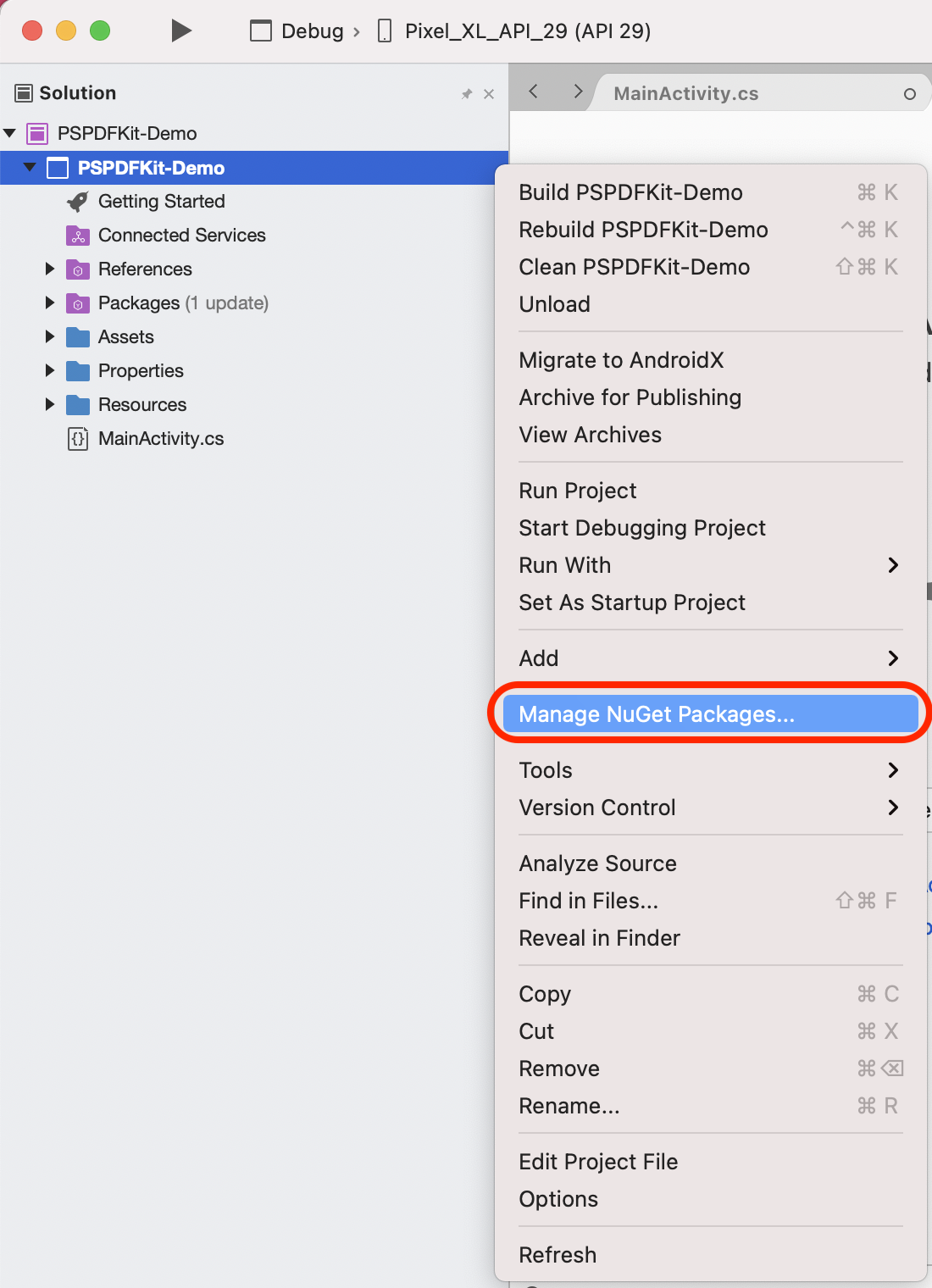Expand the References folder
Viewport: 932px width, 1288px height.
pos(50,269)
